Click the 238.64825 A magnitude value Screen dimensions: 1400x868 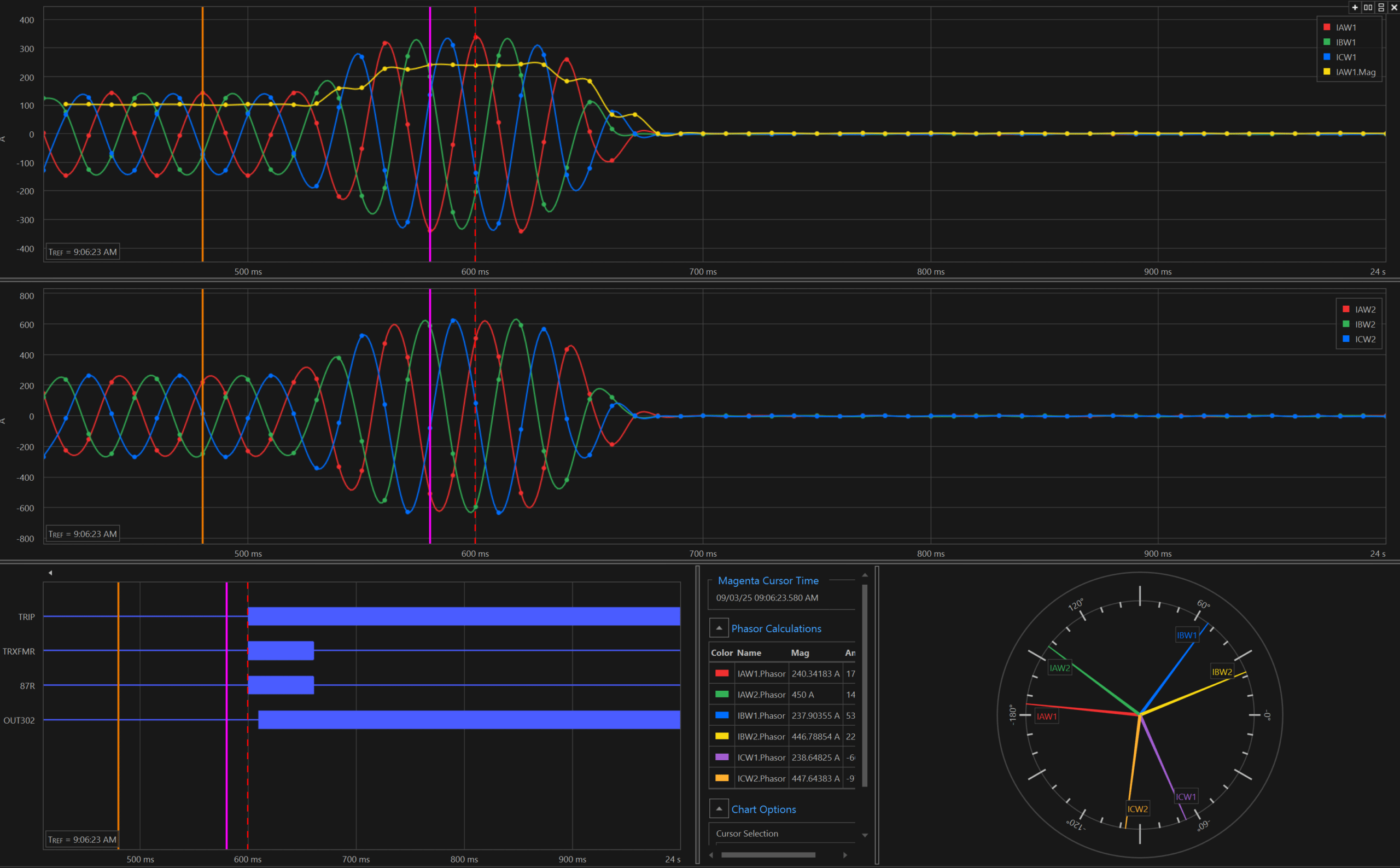point(815,758)
